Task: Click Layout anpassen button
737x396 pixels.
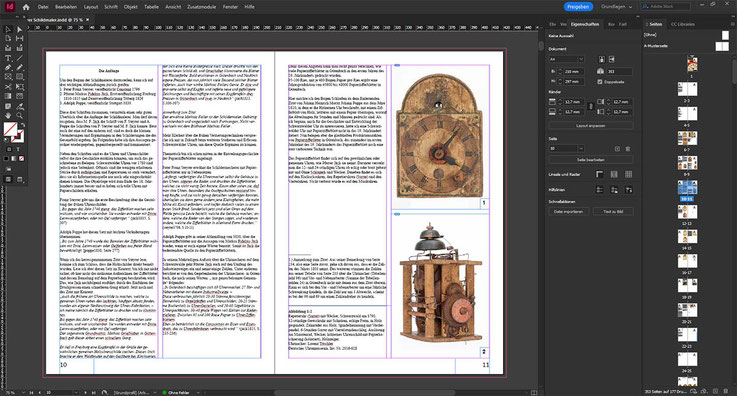Action: tap(591, 126)
